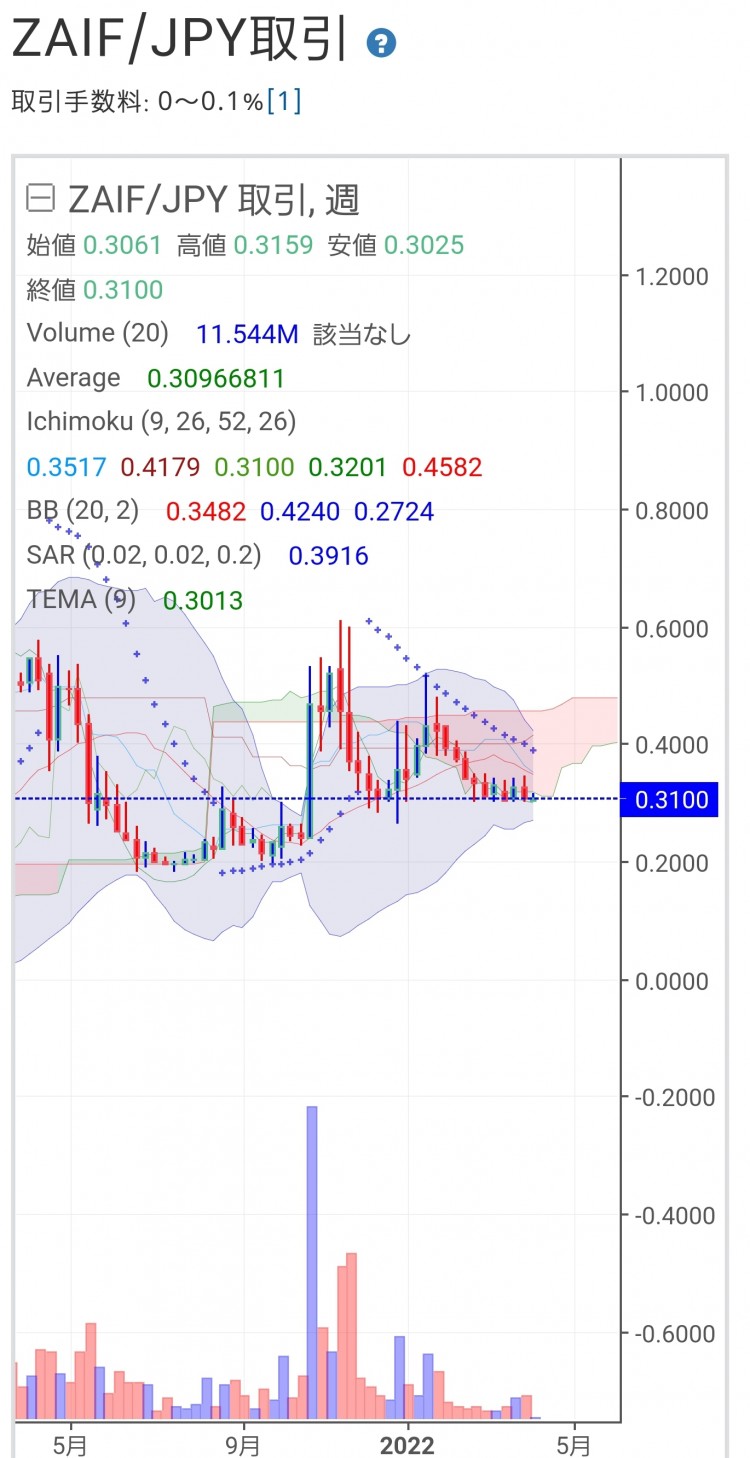
Task: Select Ichimoku (9, 26, 52, 26) indicator
Action: [161, 422]
